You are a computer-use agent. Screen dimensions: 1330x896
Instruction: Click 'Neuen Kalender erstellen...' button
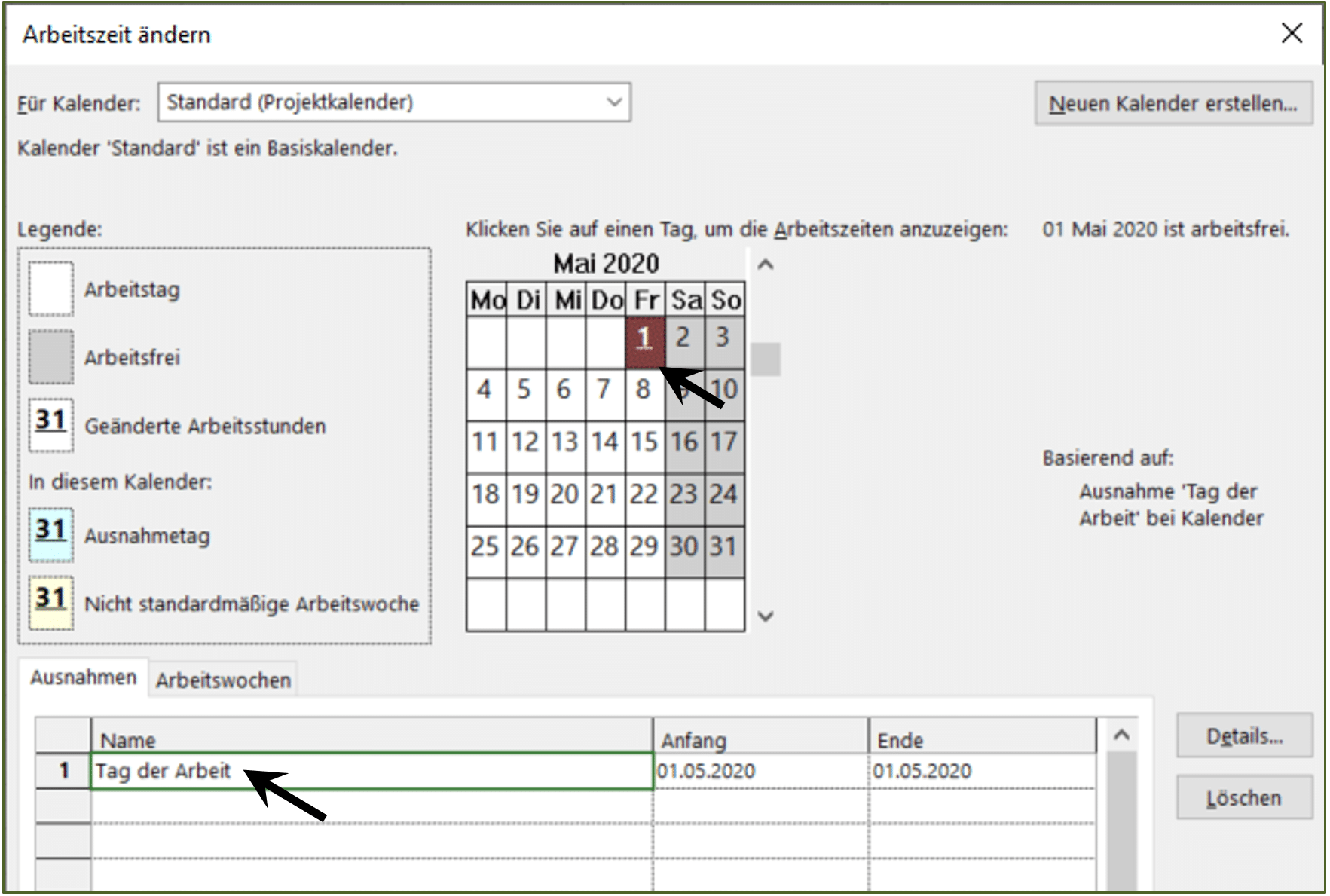point(1173,103)
